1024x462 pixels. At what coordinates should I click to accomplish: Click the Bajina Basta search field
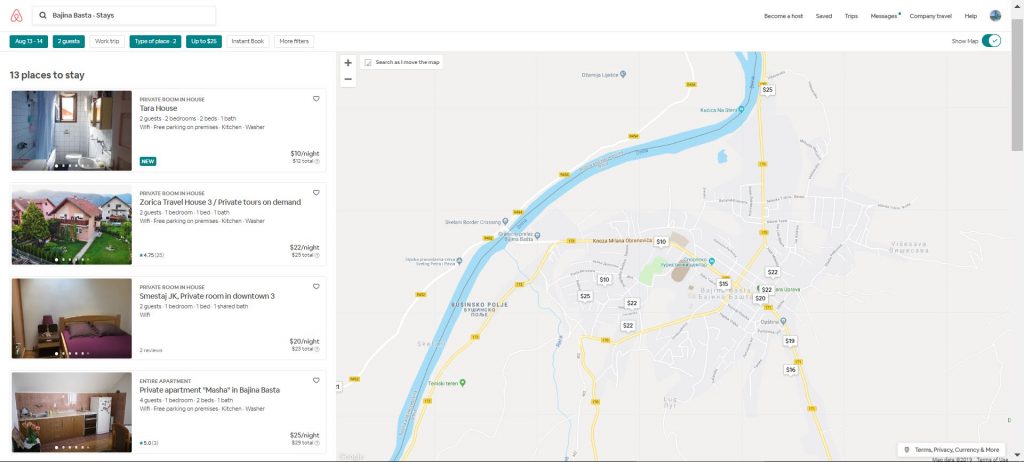pos(124,16)
